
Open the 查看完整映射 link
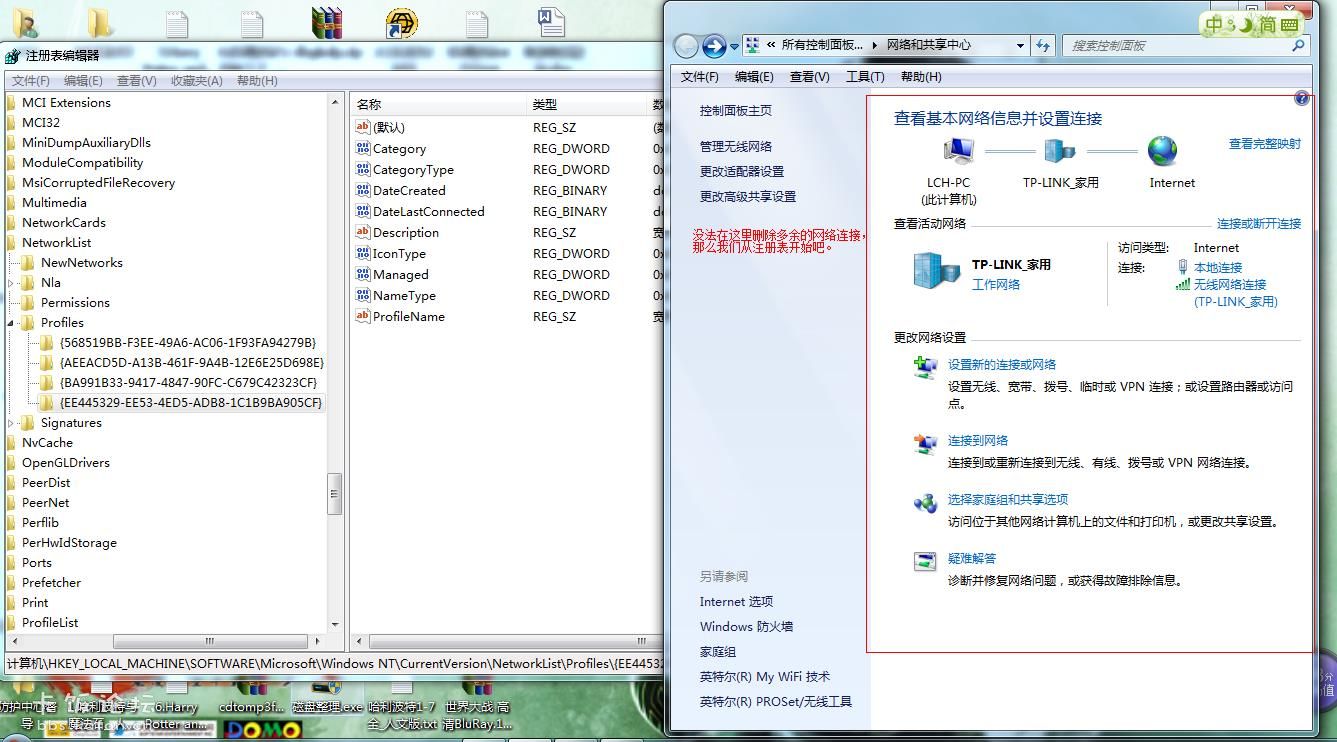tap(1265, 144)
